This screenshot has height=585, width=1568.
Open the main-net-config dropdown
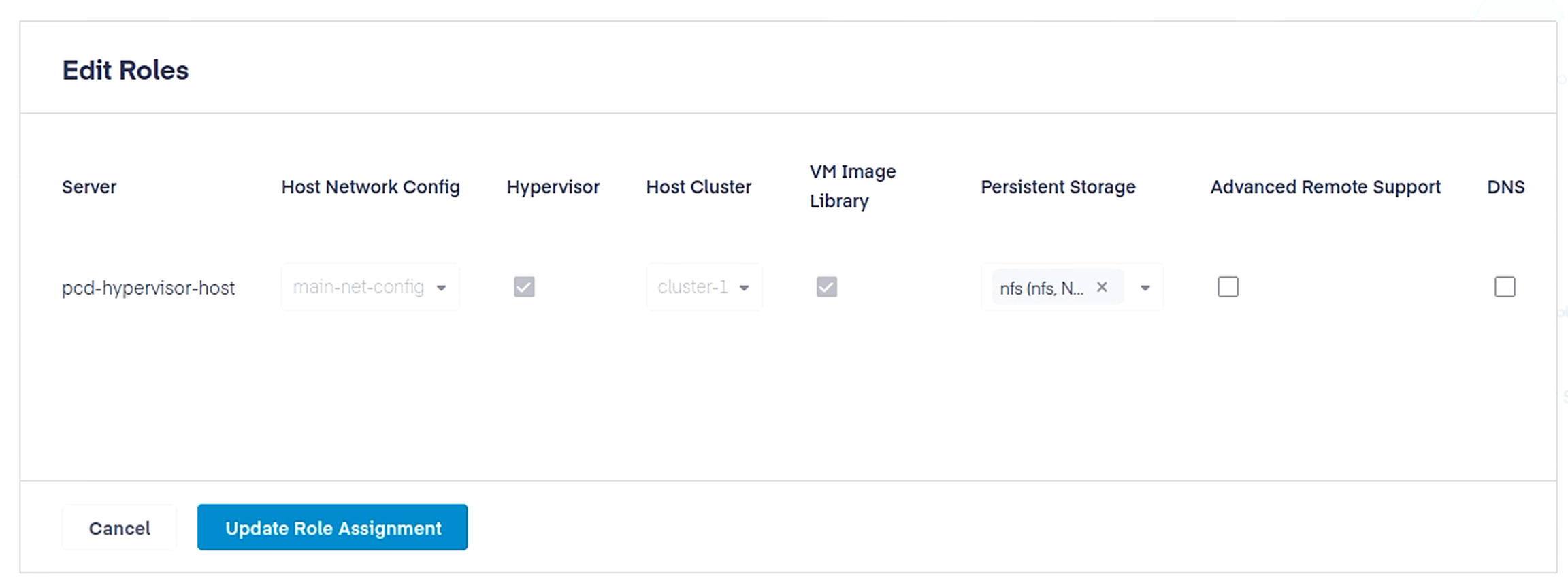point(370,287)
